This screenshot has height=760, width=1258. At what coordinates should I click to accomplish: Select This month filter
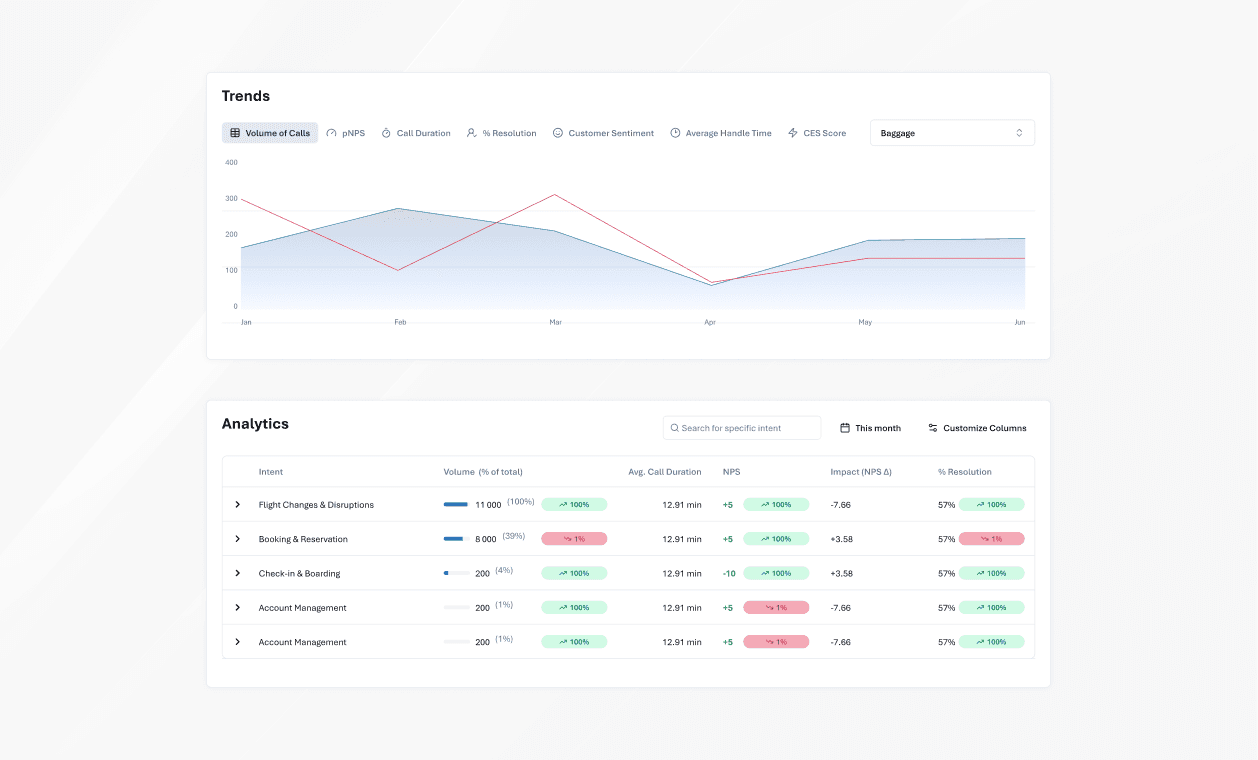tap(869, 427)
